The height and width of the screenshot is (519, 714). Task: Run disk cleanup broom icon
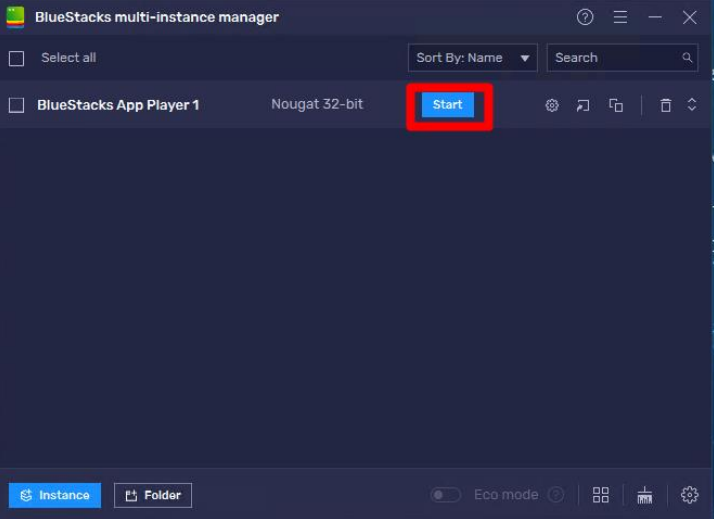644,495
